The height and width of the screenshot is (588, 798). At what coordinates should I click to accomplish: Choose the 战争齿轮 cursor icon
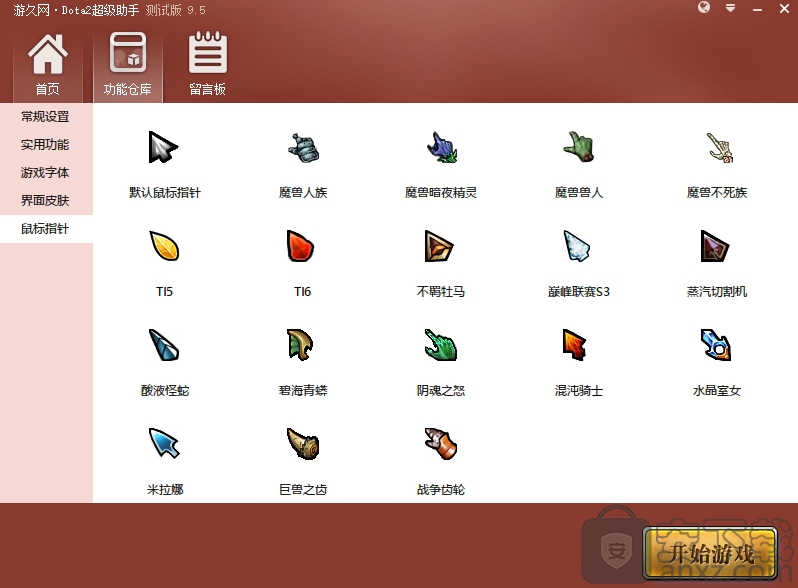coord(441,443)
